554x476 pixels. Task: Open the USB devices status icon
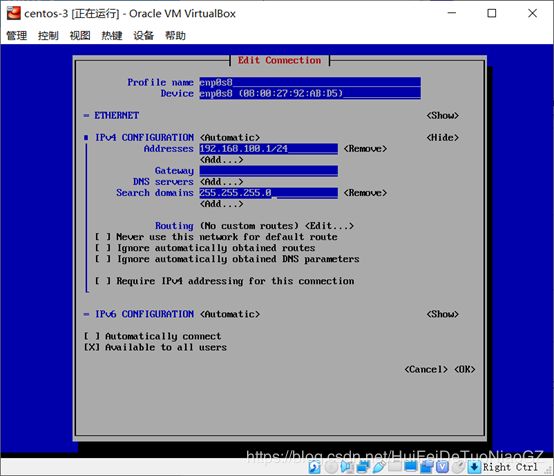tap(379, 467)
